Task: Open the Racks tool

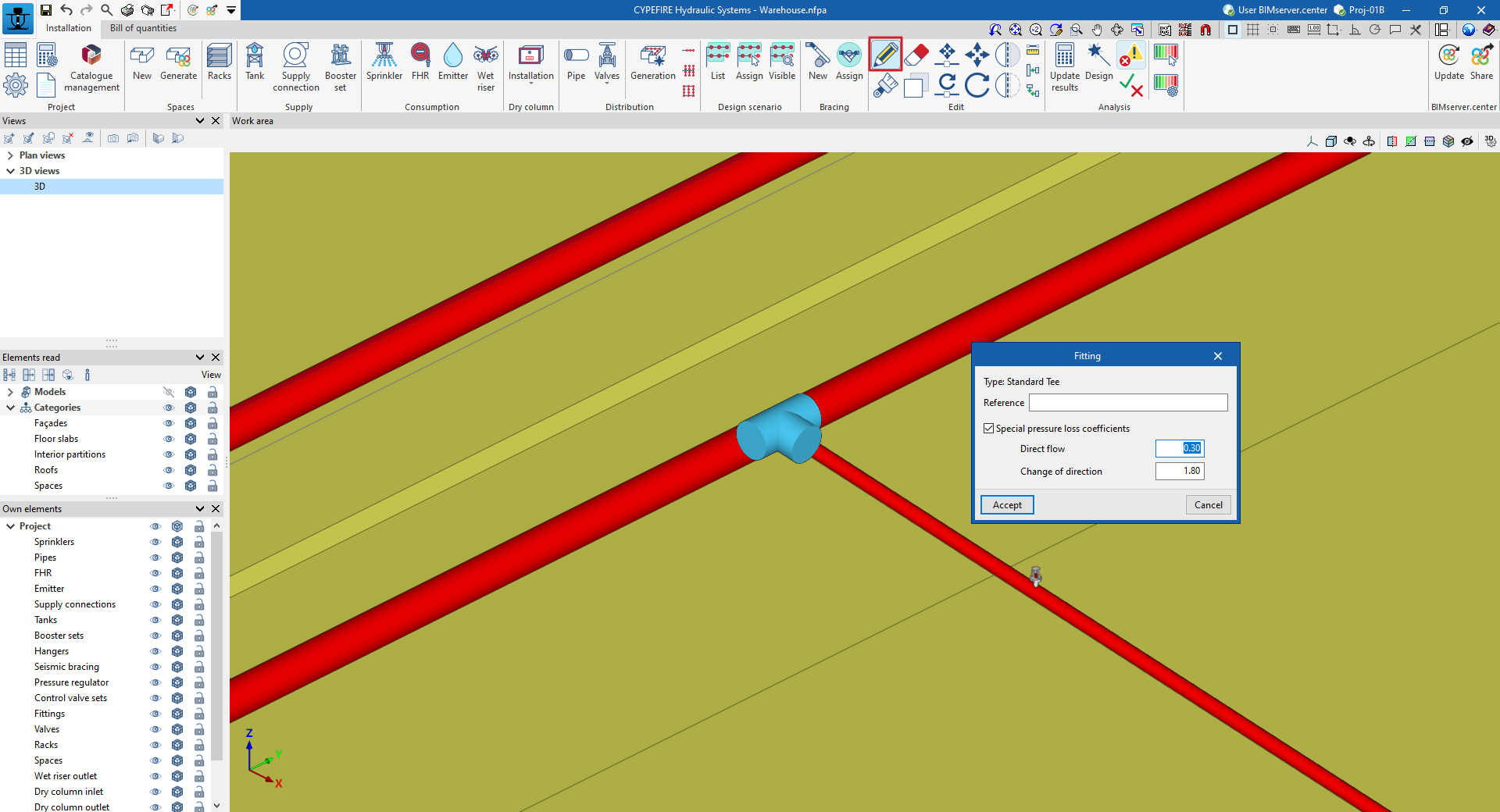Action: pyautogui.click(x=220, y=62)
